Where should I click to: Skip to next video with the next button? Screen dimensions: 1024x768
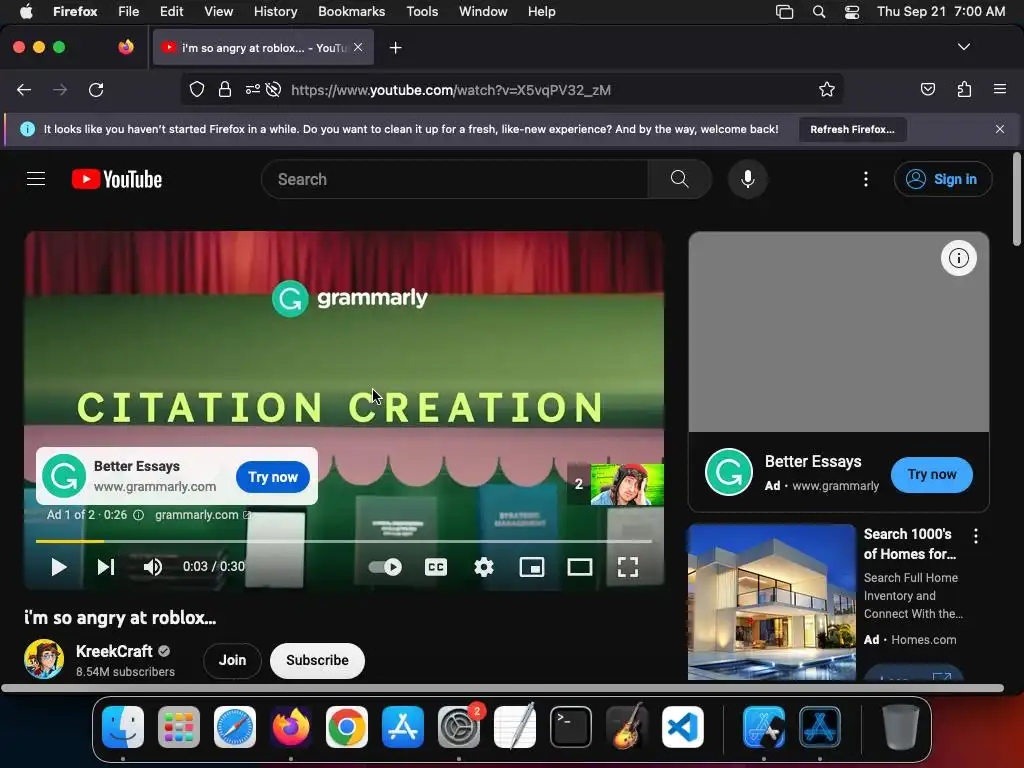(x=106, y=567)
